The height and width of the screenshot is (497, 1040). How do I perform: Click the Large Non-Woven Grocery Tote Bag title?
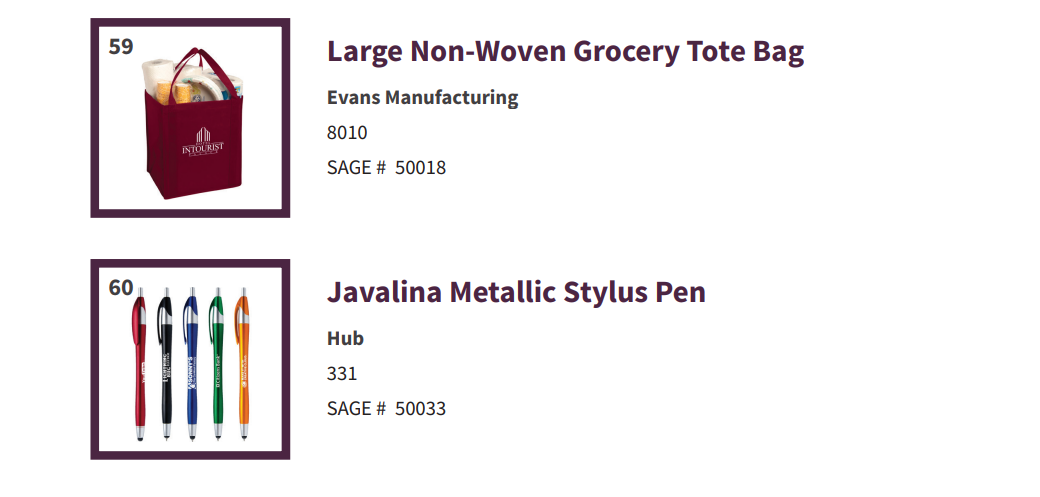pyautogui.click(x=565, y=51)
